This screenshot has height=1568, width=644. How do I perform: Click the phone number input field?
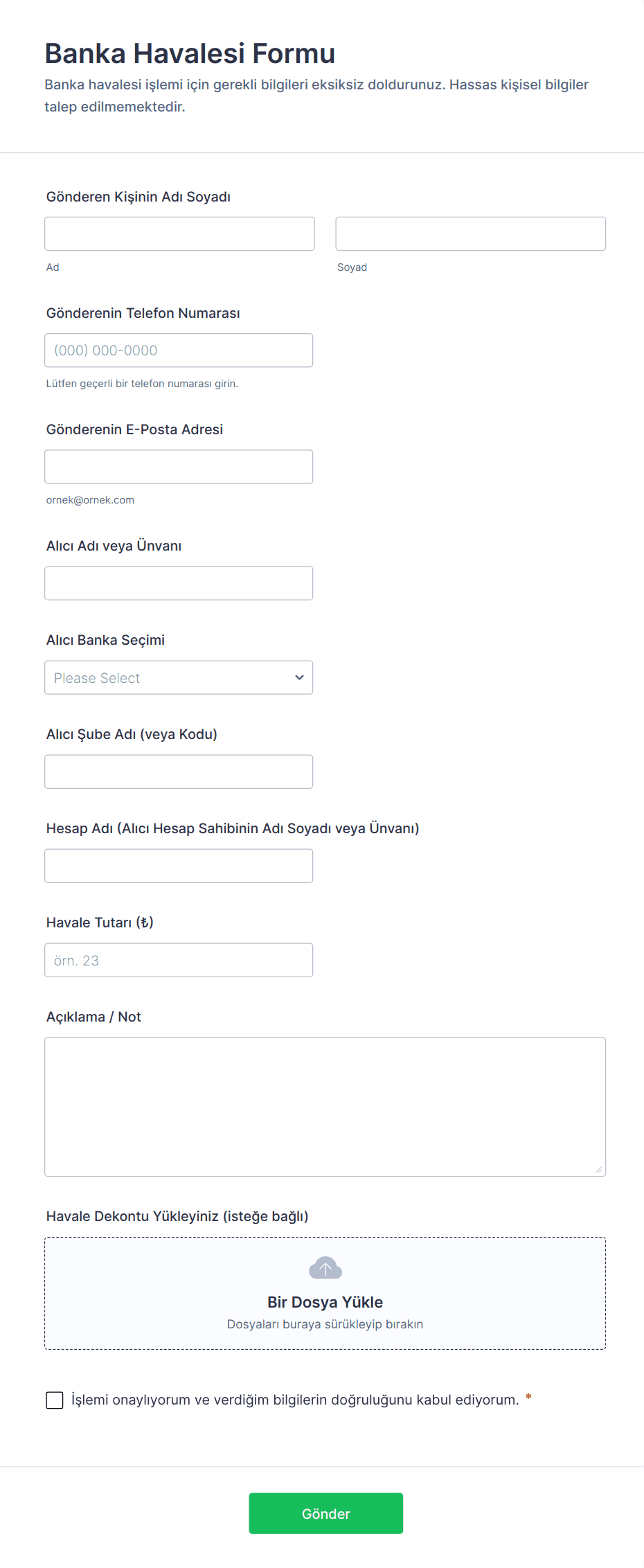tap(179, 350)
